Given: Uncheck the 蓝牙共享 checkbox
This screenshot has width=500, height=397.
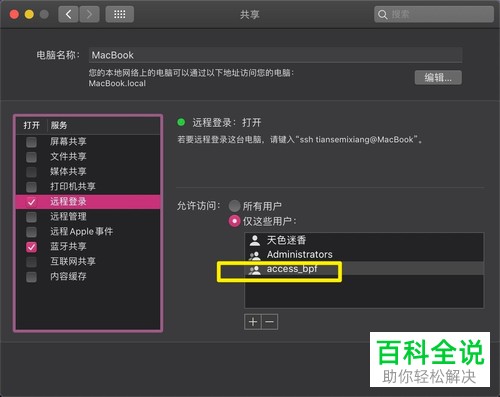Looking at the screenshot, I should (31, 247).
